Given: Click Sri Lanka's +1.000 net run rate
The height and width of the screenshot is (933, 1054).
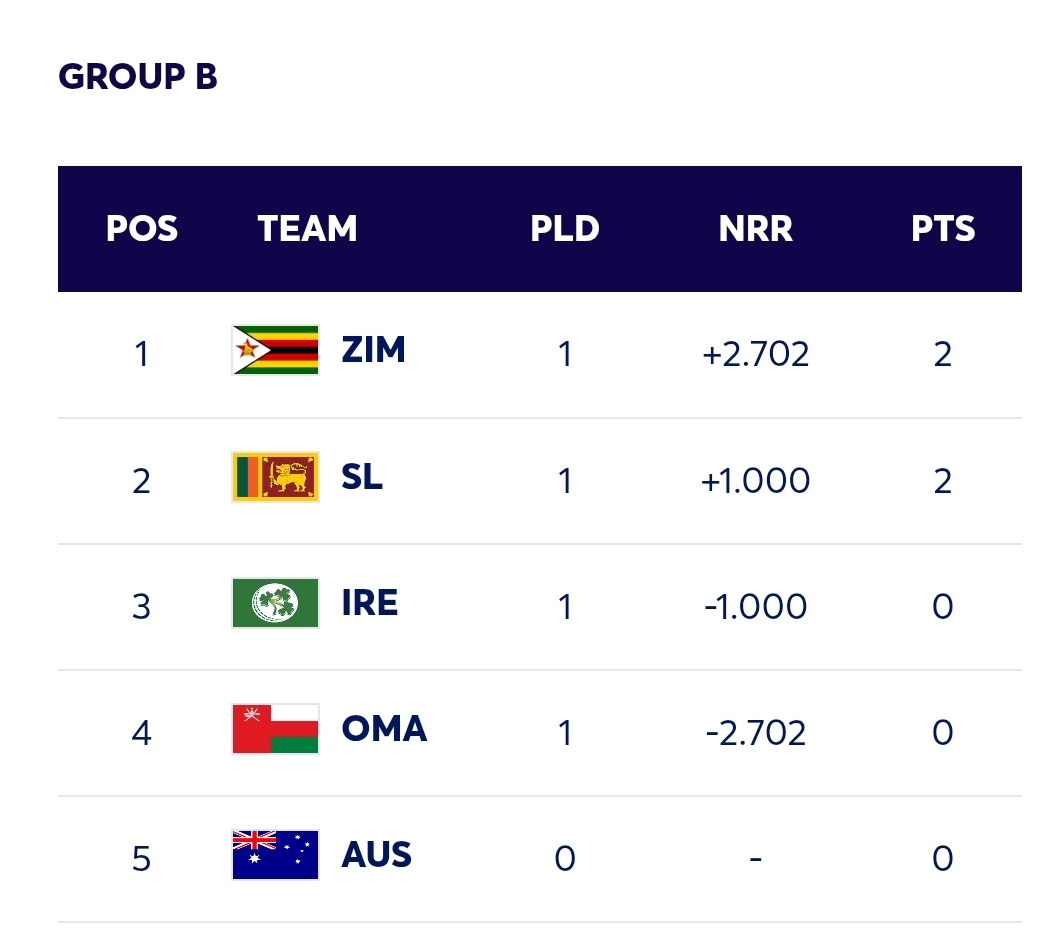Looking at the screenshot, I should [x=756, y=481].
